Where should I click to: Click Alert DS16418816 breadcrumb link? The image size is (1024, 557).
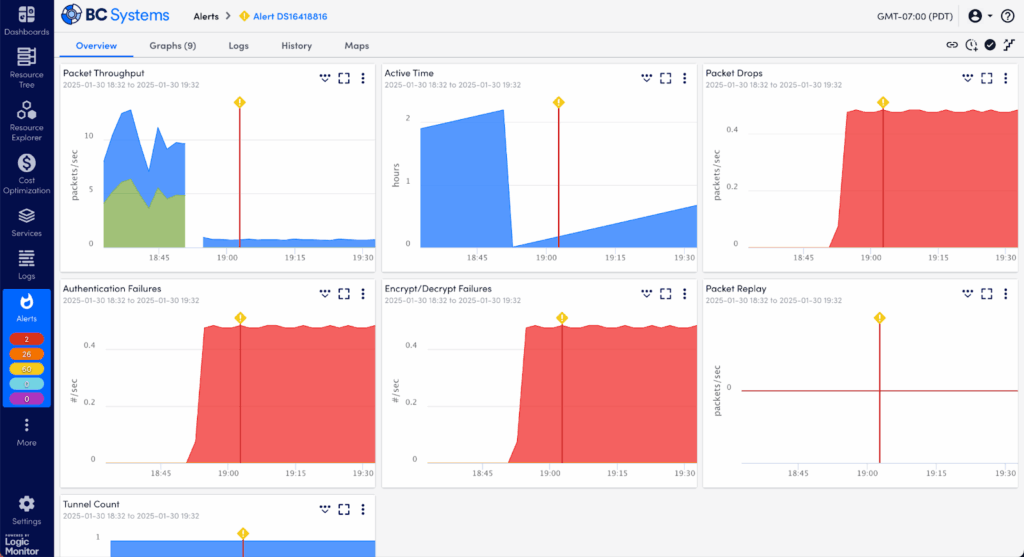click(290, 16)
